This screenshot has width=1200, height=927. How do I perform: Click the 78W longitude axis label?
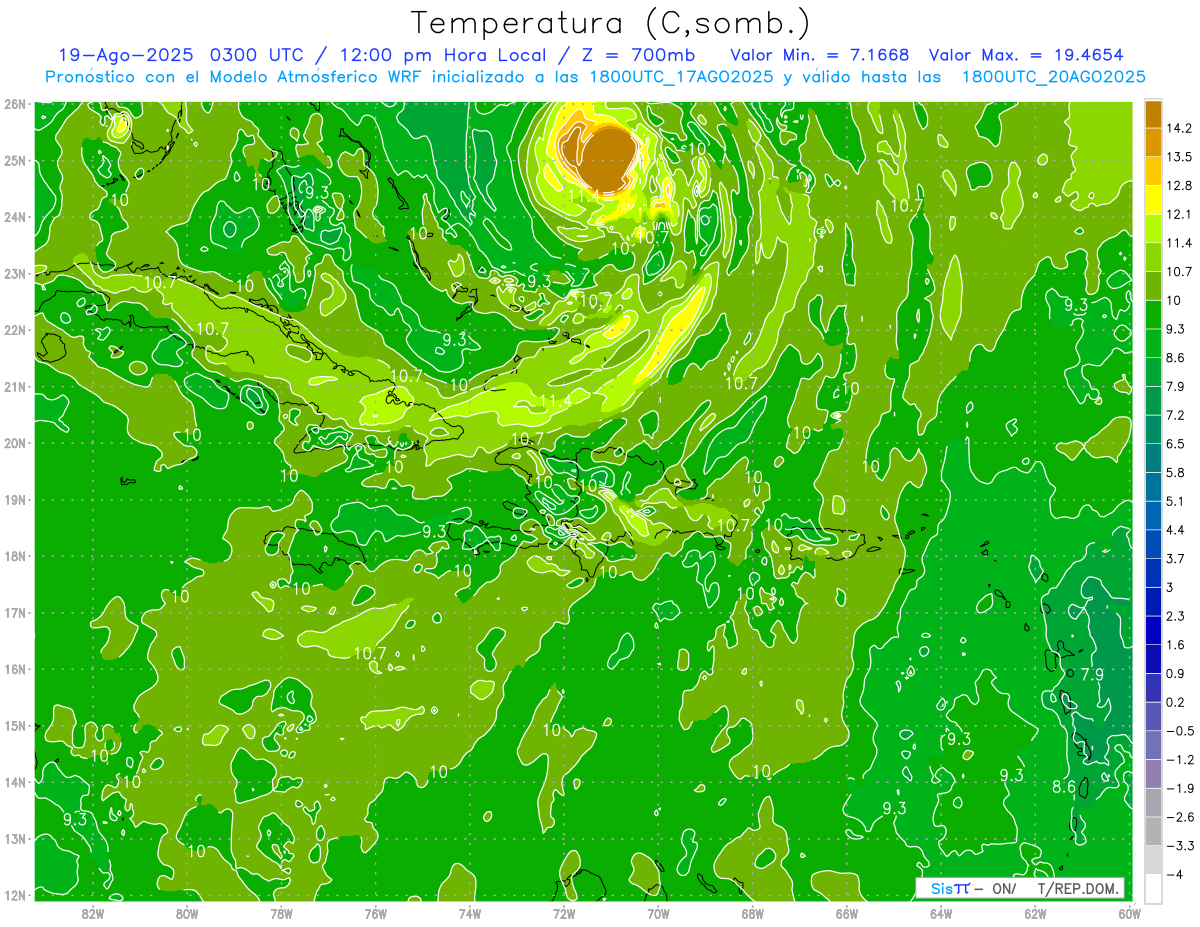point(281,913)
